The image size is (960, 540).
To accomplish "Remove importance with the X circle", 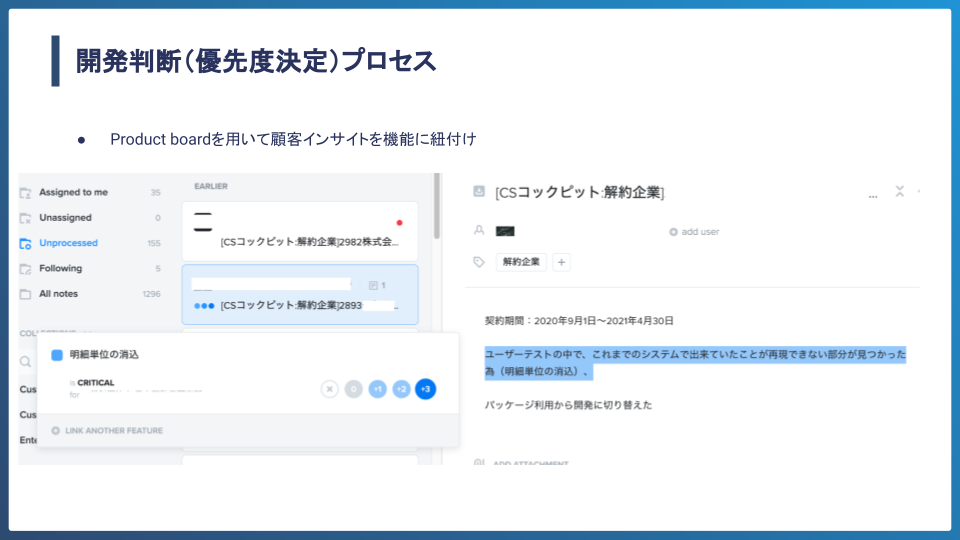I will coord(329,389).
